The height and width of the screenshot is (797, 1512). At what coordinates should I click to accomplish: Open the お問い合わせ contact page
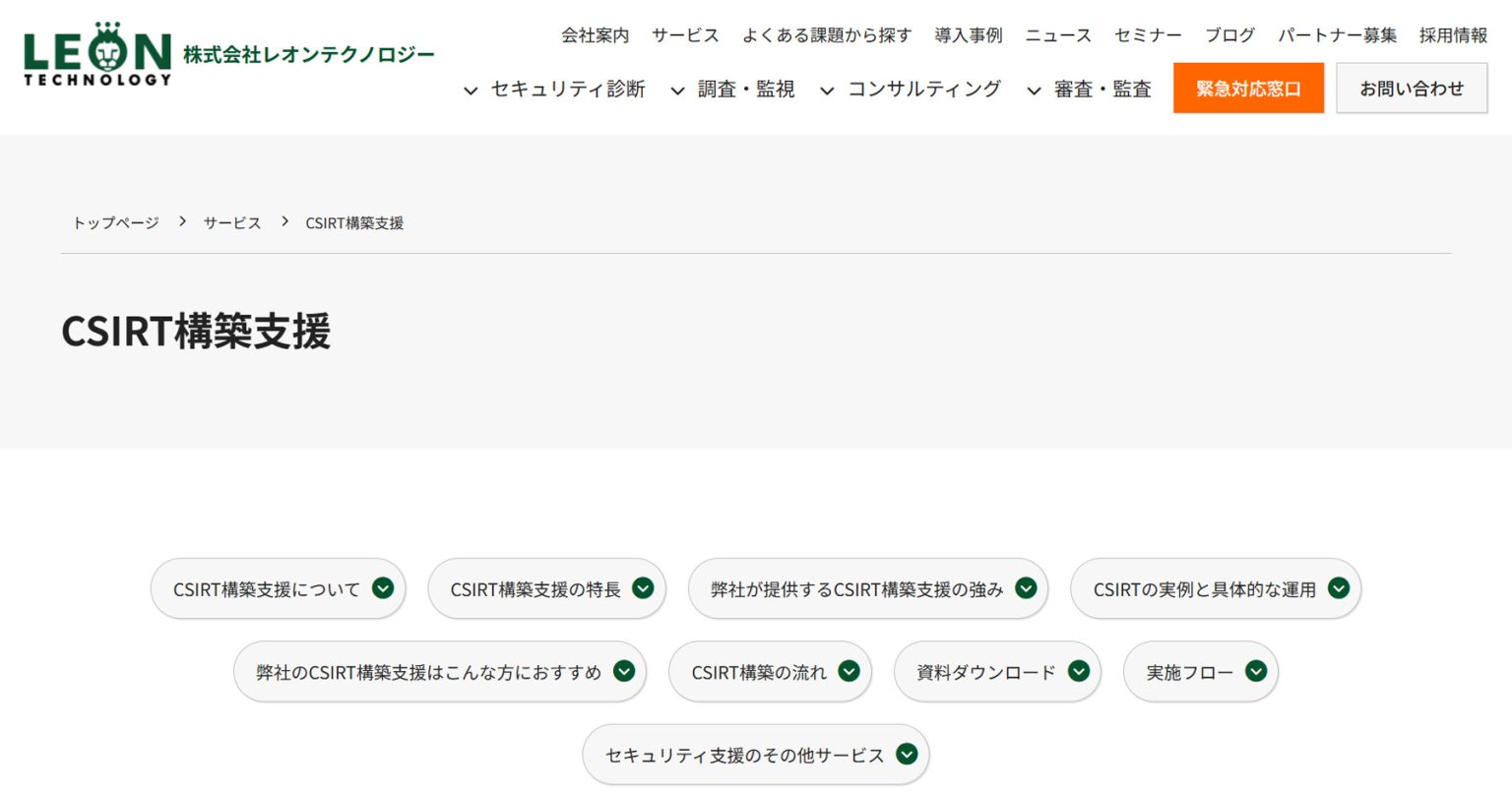click(x=1412, y=88)
